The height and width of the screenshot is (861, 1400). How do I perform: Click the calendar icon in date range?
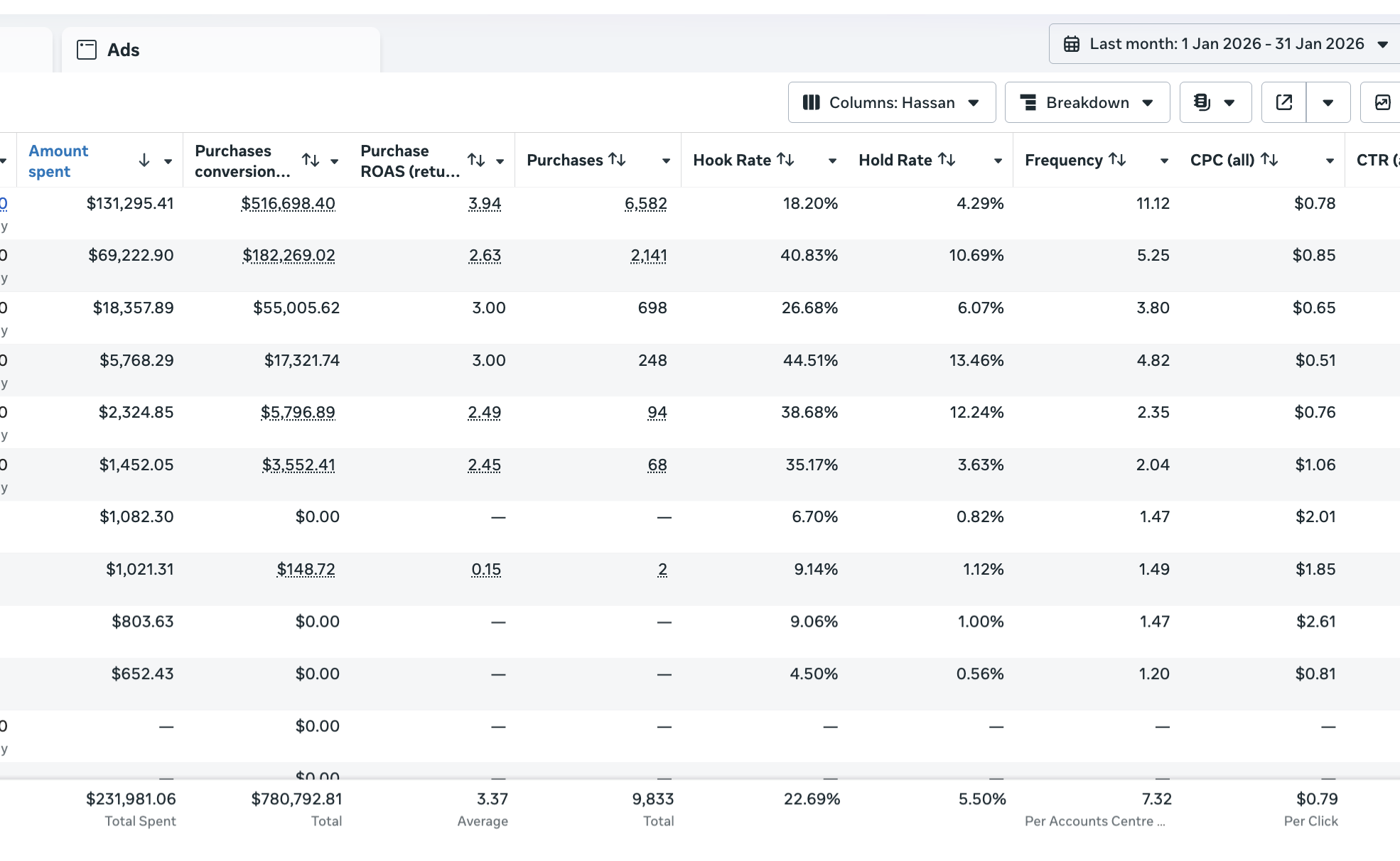tap(1072, 44)
